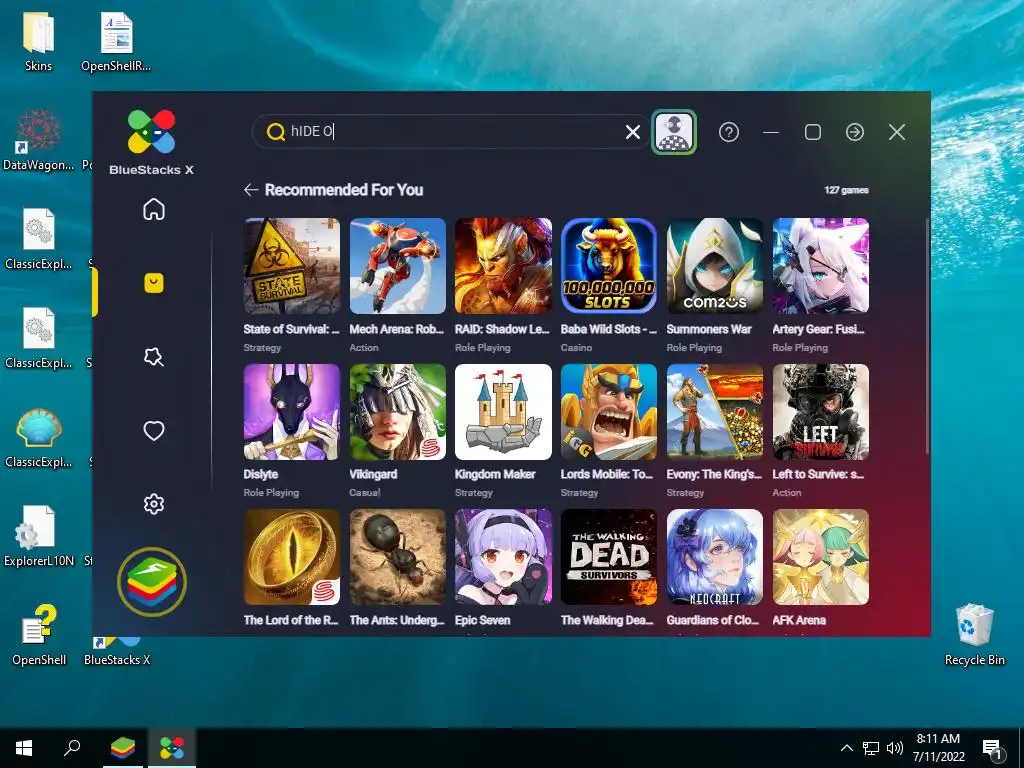Select the OpenShell help file on desktop
Image resolution: width=1024 pixels, height=768 pixels.
coord(39,635)
